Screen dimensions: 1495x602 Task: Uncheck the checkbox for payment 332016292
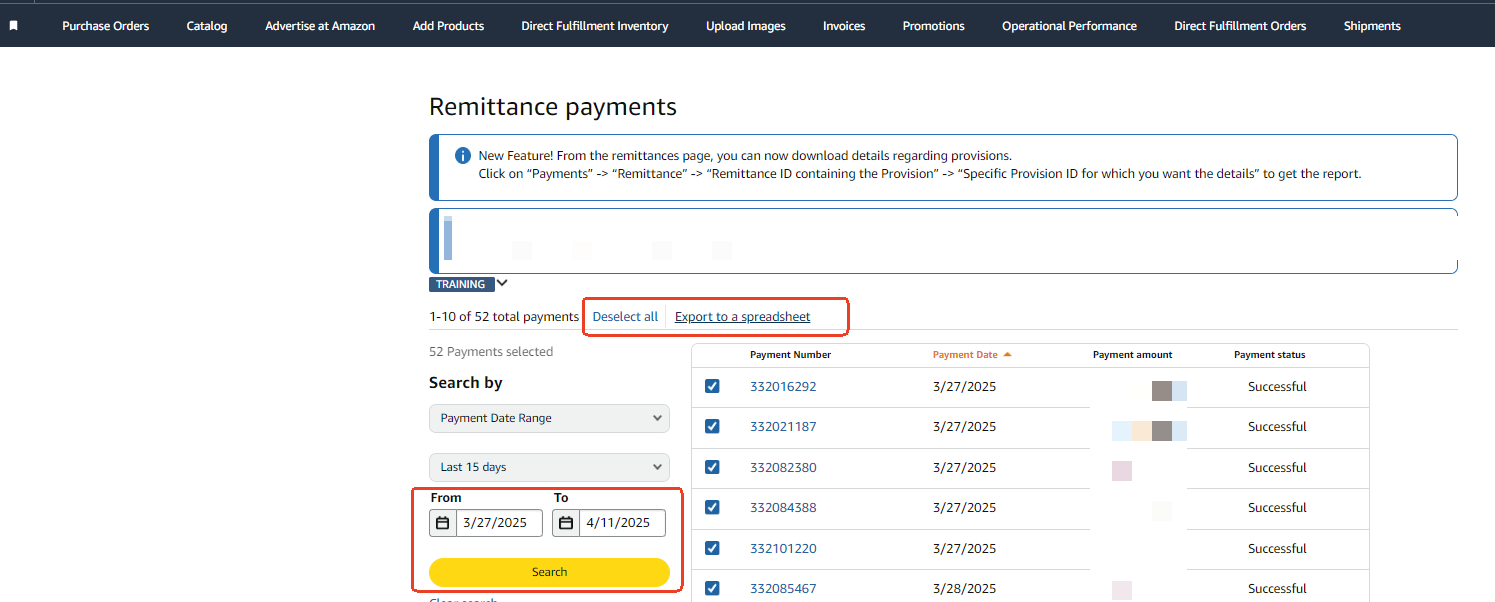(x=712, y=386)
